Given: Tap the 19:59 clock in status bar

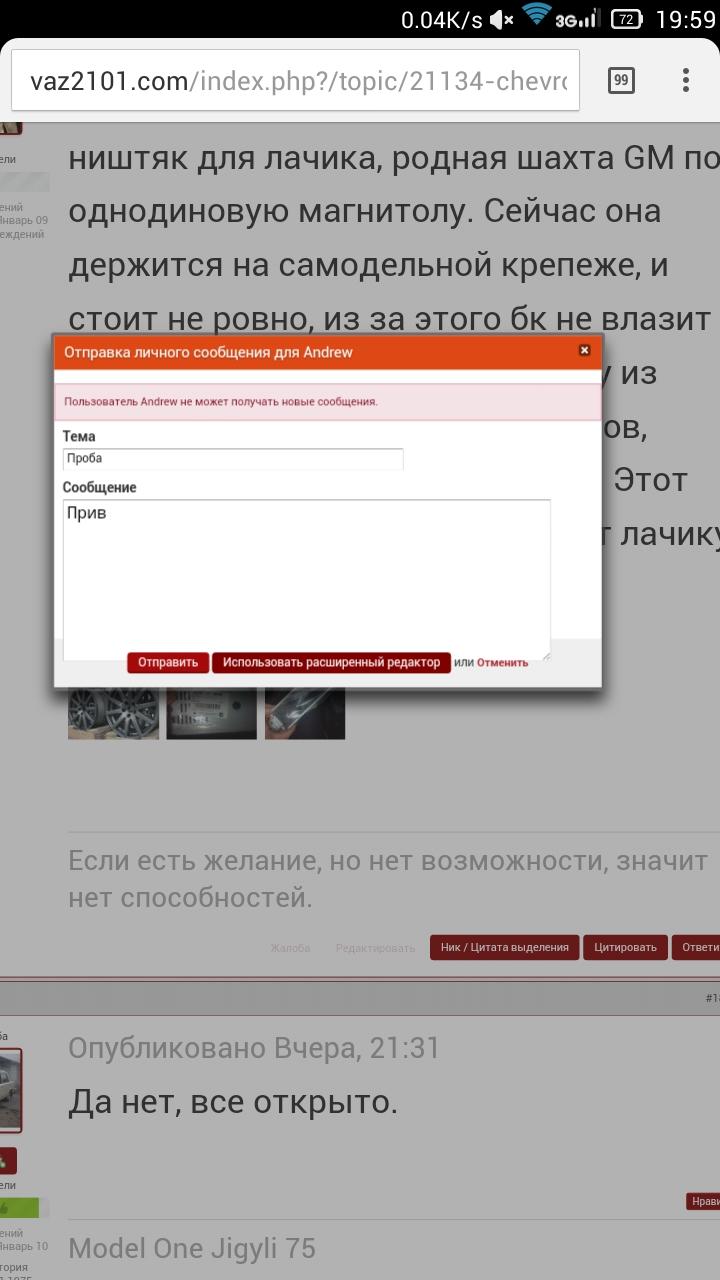Looking at the screenshot, I should 686,19.
